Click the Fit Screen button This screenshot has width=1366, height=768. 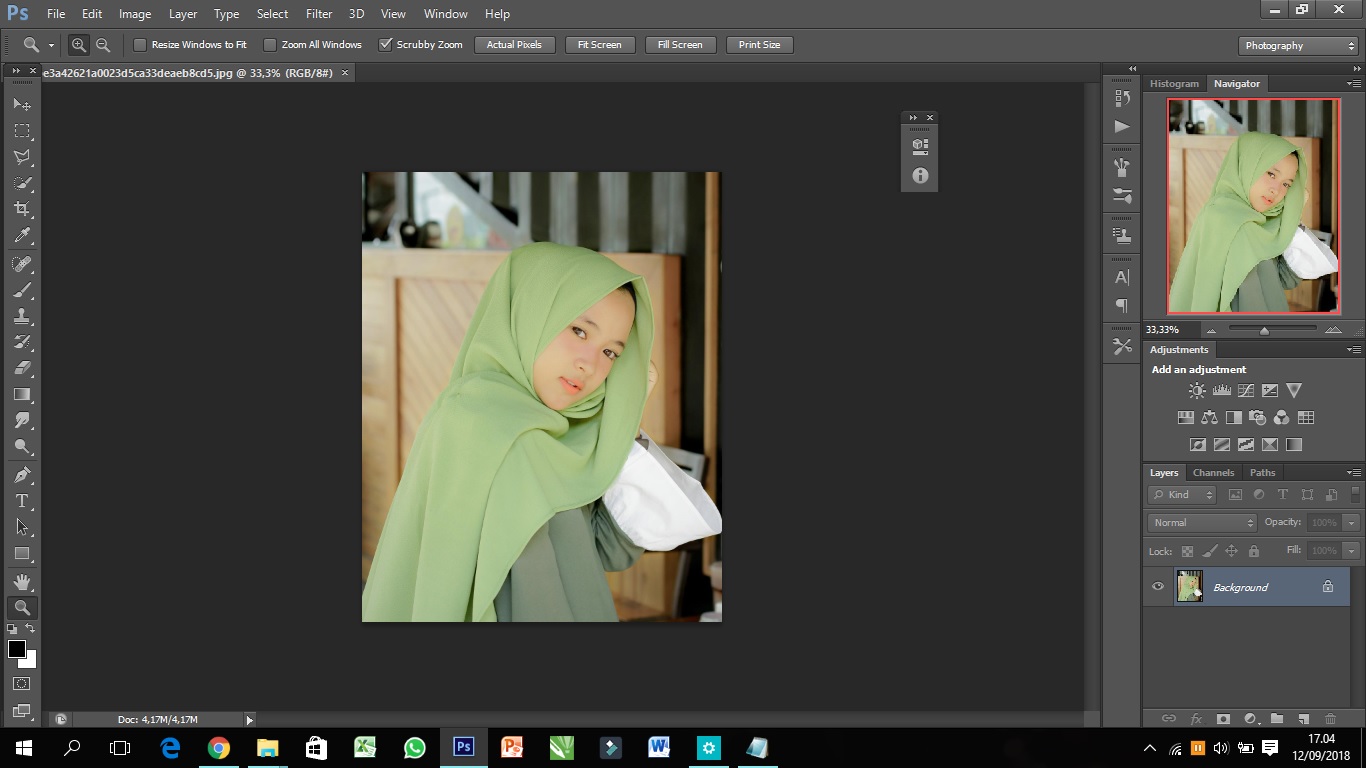point(599,44)
